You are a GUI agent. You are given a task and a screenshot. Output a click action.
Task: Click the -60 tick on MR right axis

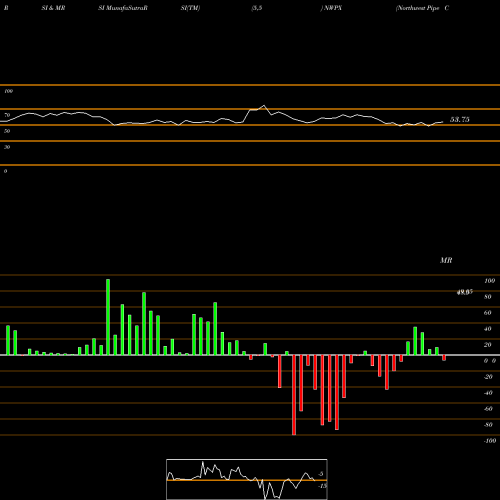(488, 409)
